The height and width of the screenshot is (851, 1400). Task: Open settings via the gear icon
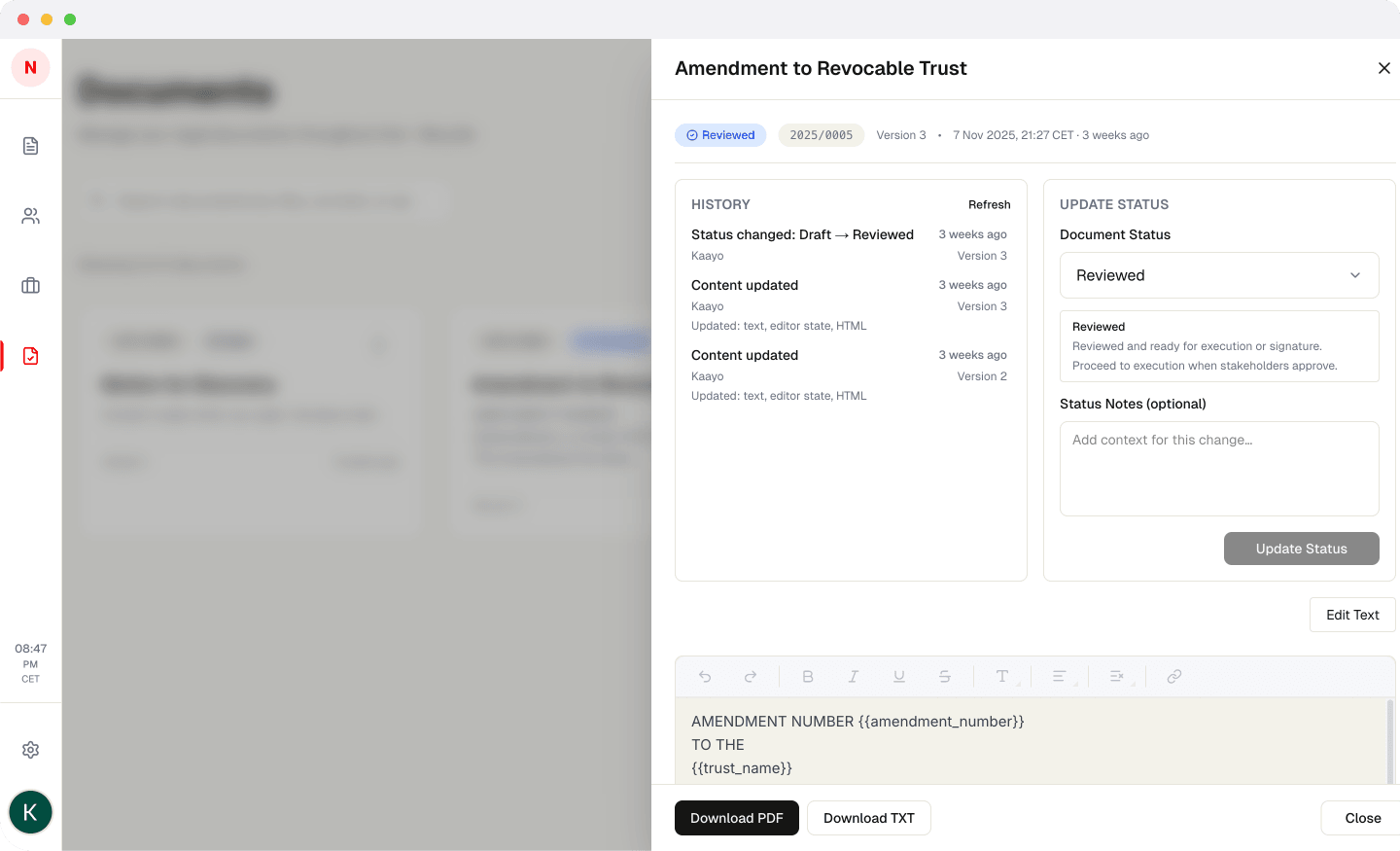click(x=31, y=750)
